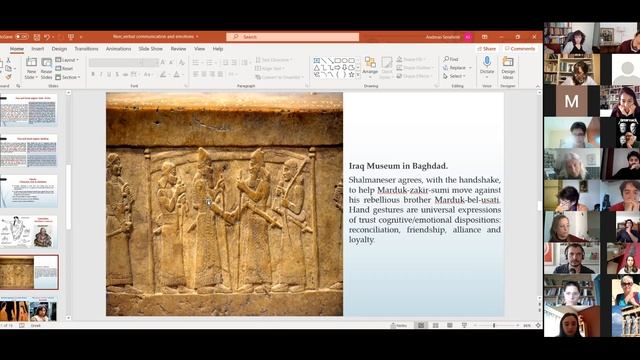Open the Section dropdown

point(68,77)
